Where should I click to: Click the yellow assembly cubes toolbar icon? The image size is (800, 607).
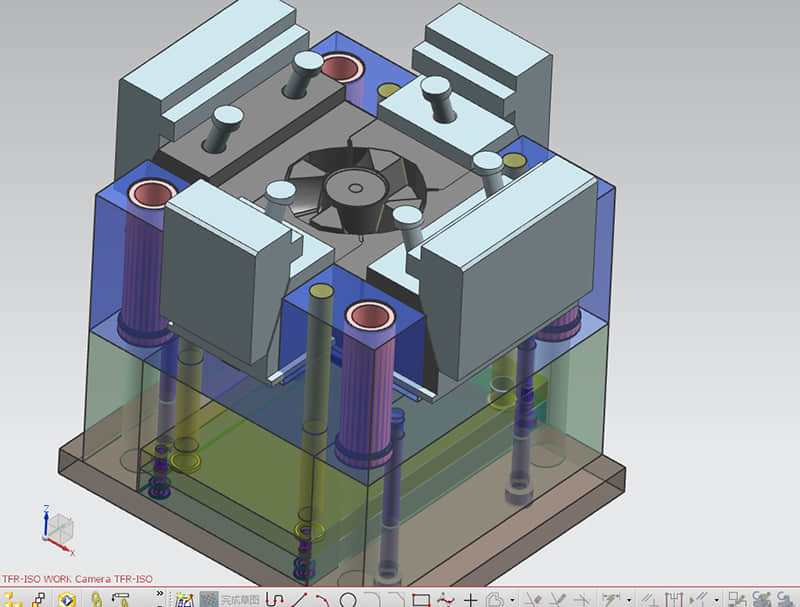[x=12, y=599]
